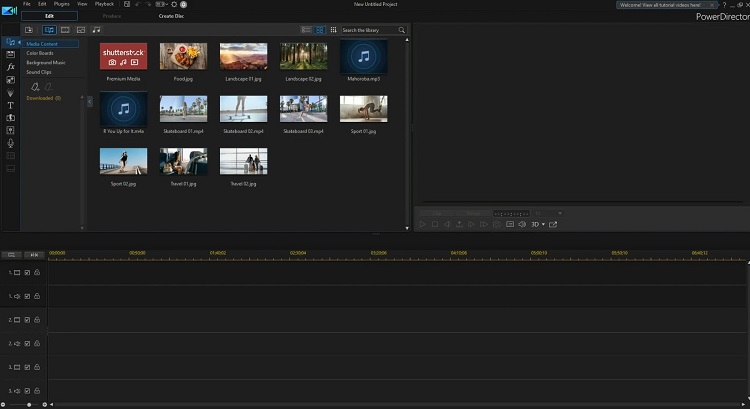Select the Landscape 01.jpg thumbnail

243,56
